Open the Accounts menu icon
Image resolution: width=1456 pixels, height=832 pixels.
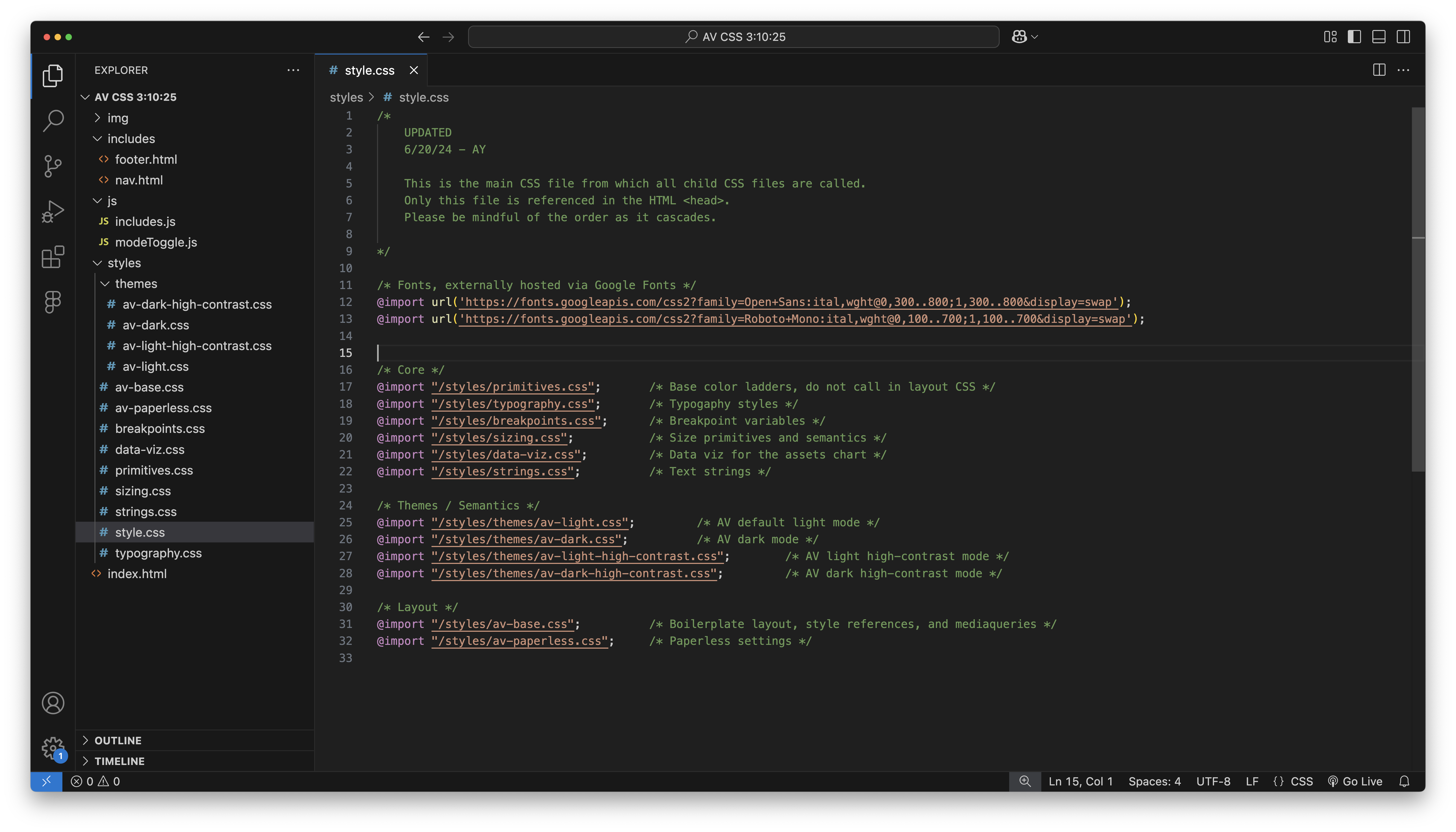click(x=53, y=703)
